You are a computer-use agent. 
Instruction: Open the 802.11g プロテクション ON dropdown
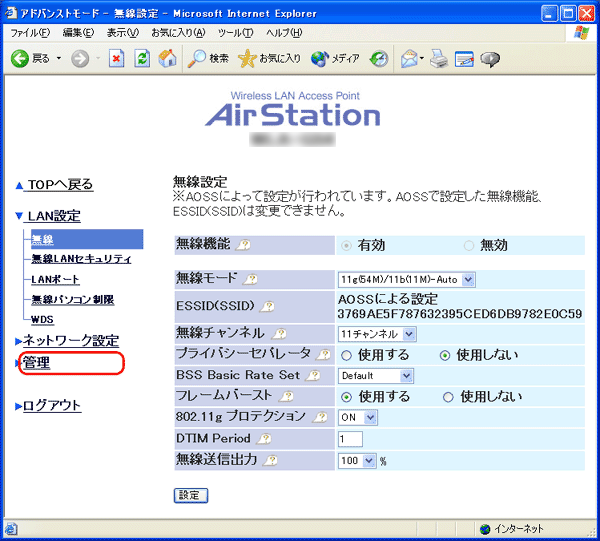357,417
